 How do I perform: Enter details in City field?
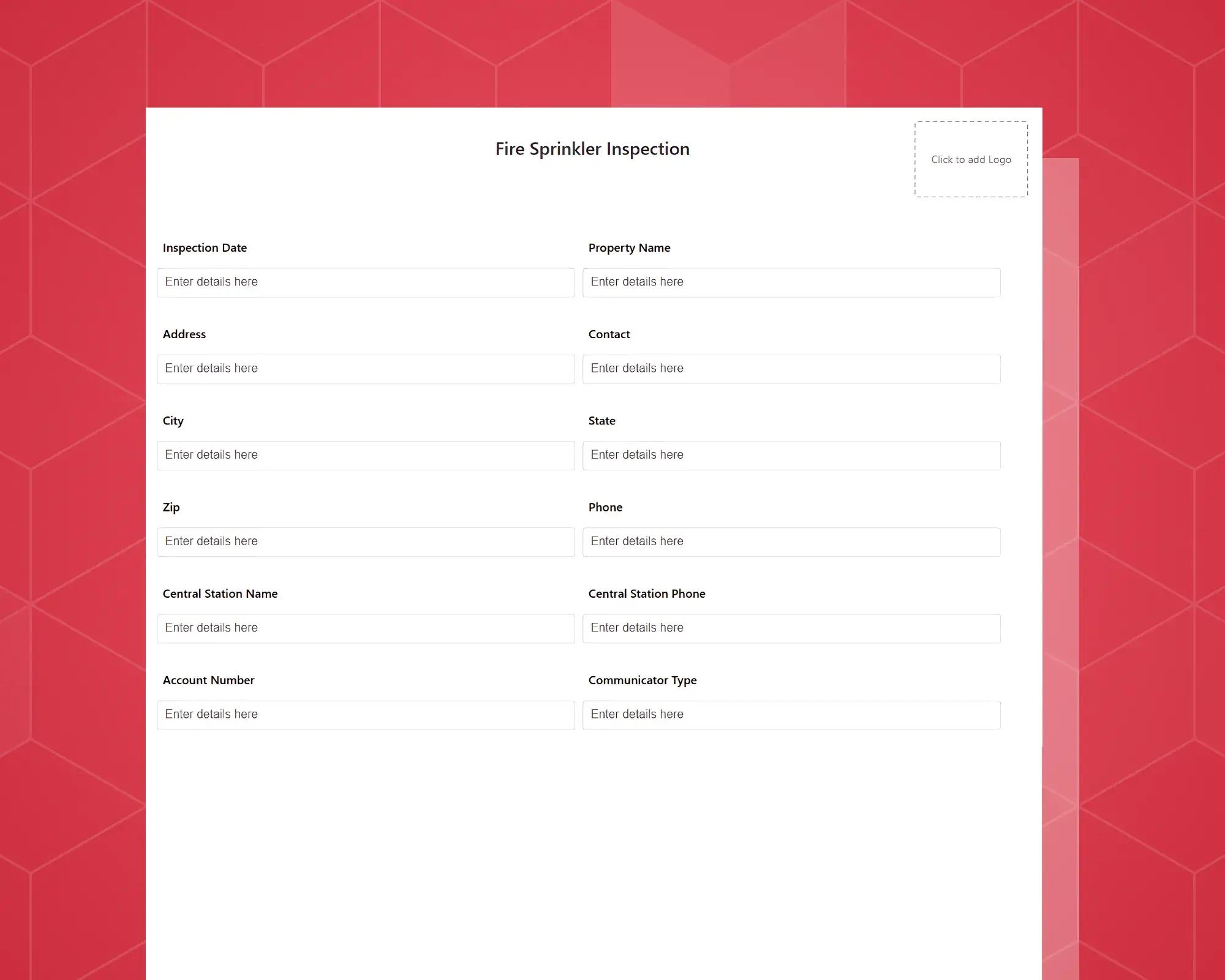click(x=366, y=455)
